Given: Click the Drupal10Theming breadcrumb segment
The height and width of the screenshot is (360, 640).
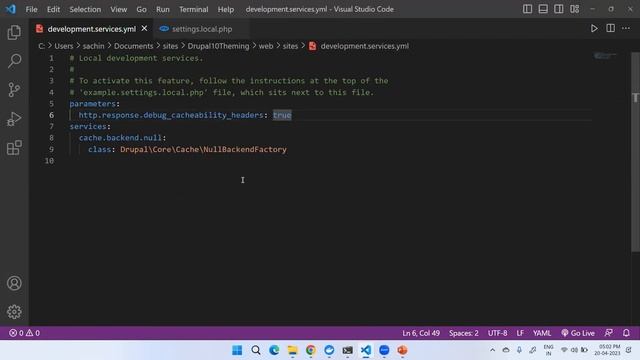Looking at the screenshot, I should [x=218, y=46].
